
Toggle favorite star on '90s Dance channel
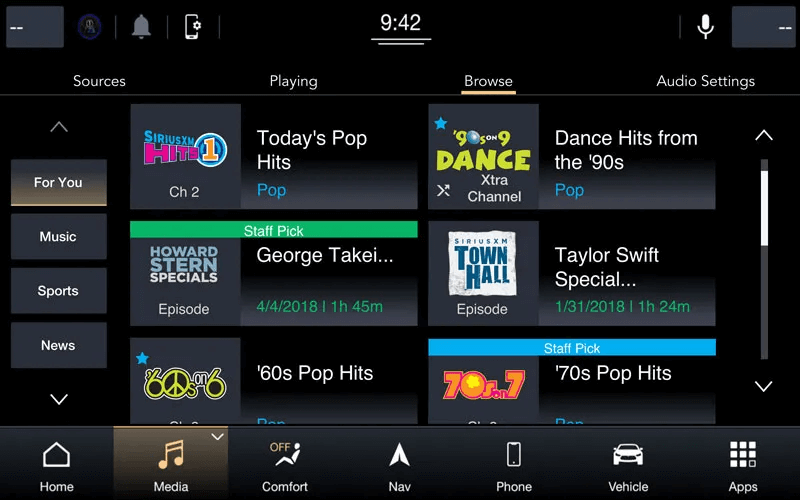point(440,124)
